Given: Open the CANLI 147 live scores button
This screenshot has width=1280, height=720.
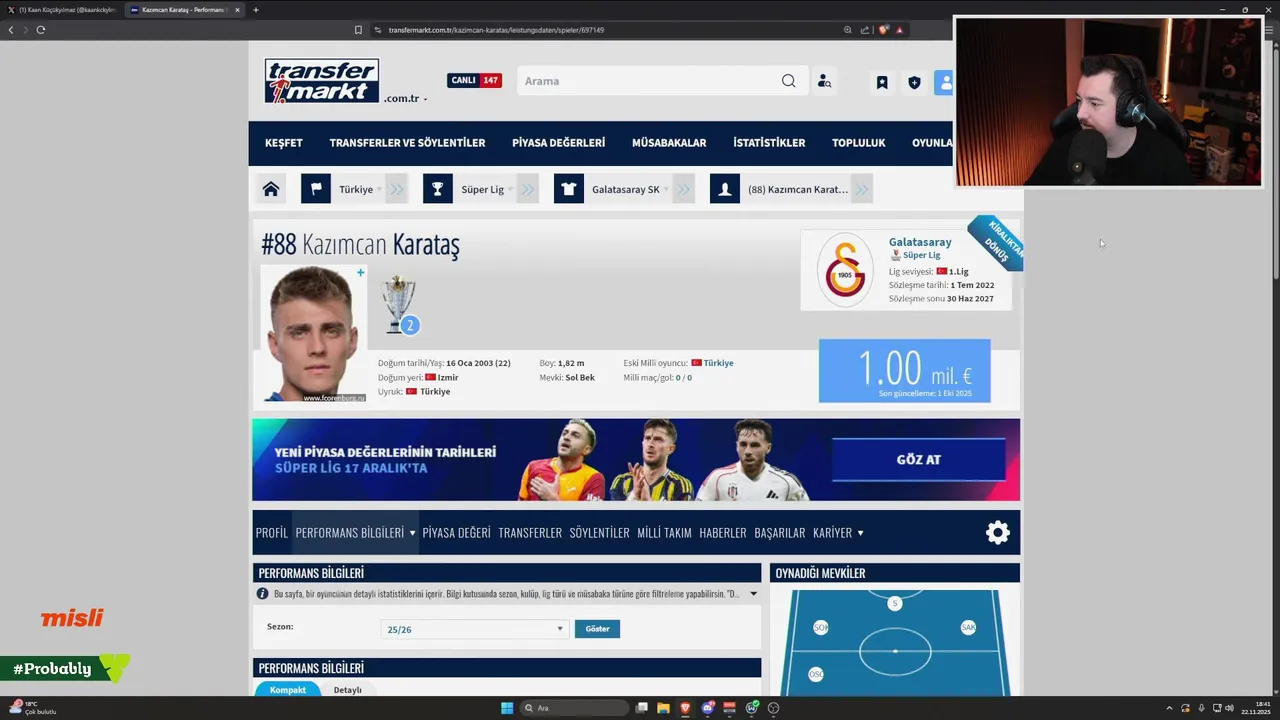Looking at the screenshot, I should click(x=474, y=80).
